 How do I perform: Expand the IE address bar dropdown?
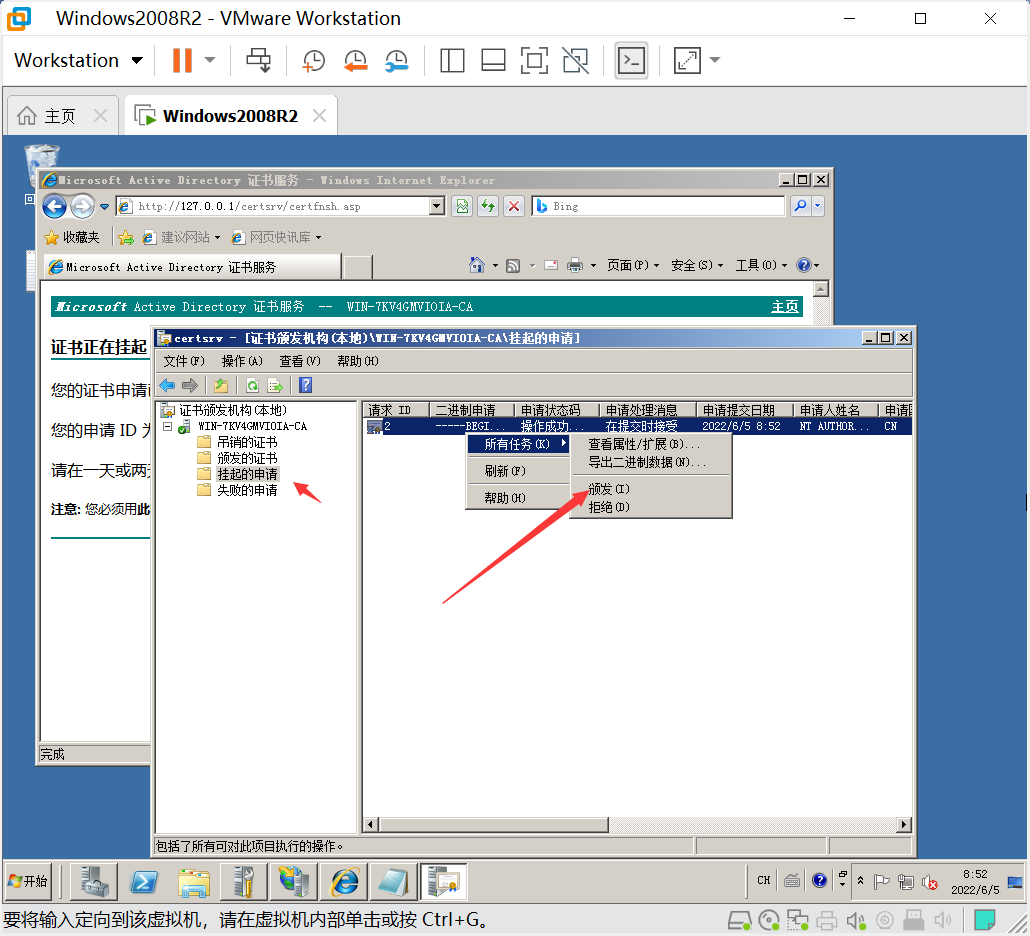tap(437, 206)
